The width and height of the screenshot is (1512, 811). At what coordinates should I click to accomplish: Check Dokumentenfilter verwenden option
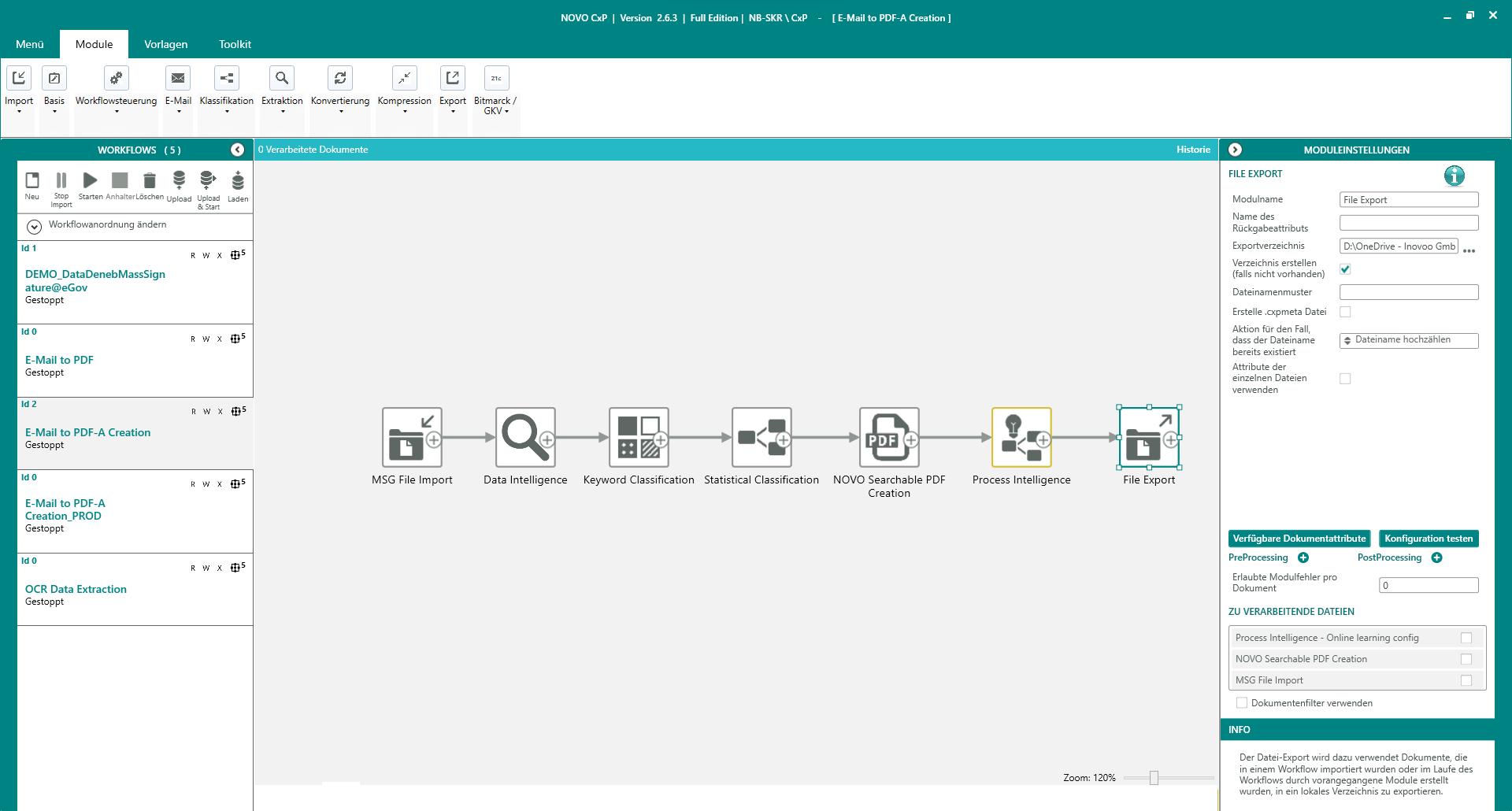pyautogui.click(x=1242, y=703)
